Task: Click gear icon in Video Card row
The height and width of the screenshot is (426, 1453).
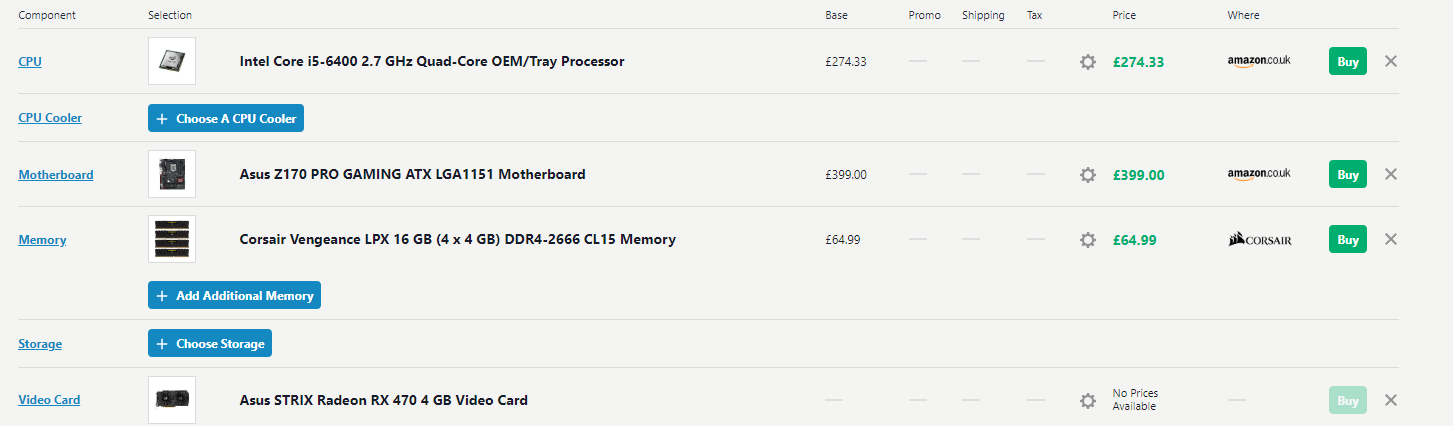Action: [x=1088, y=401]
